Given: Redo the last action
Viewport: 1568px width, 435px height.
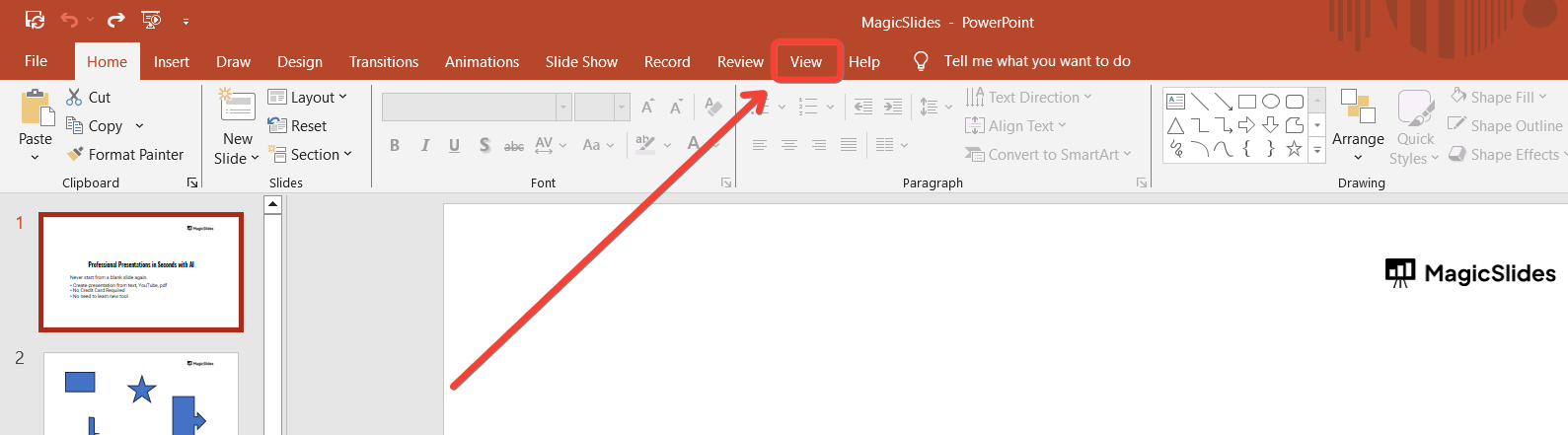Looking at the screenshot, I should coord(116,20).
